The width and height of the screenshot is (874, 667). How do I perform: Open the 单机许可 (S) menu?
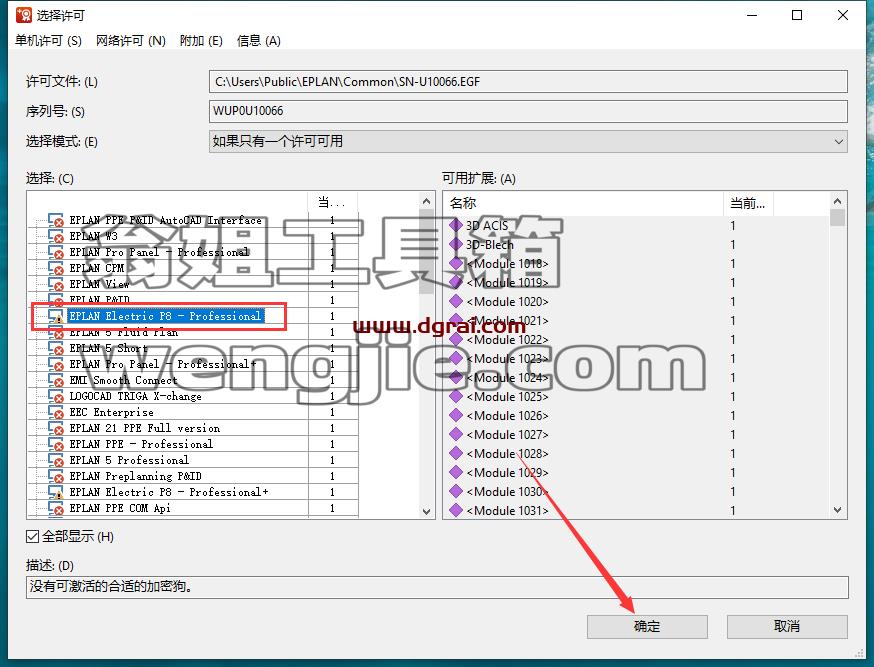coord(48,41)
